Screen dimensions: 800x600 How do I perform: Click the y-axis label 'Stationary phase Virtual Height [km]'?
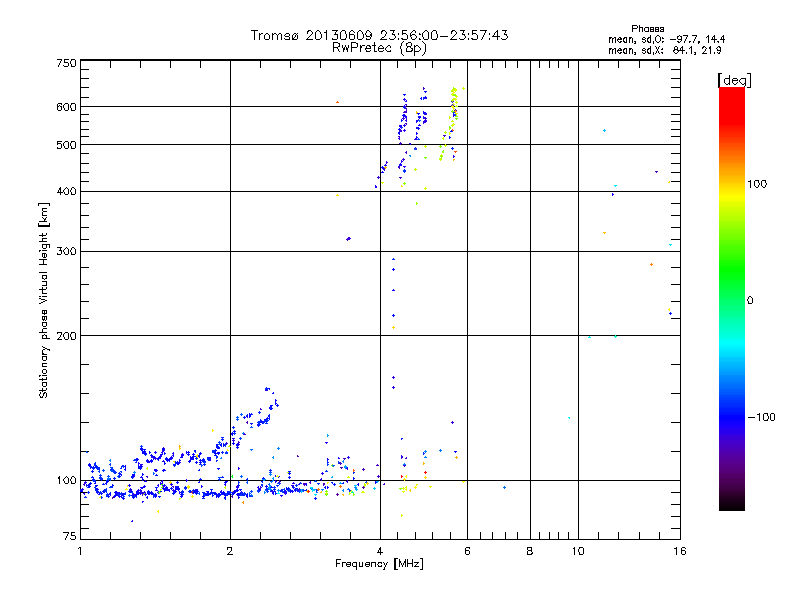click(44, 300)
